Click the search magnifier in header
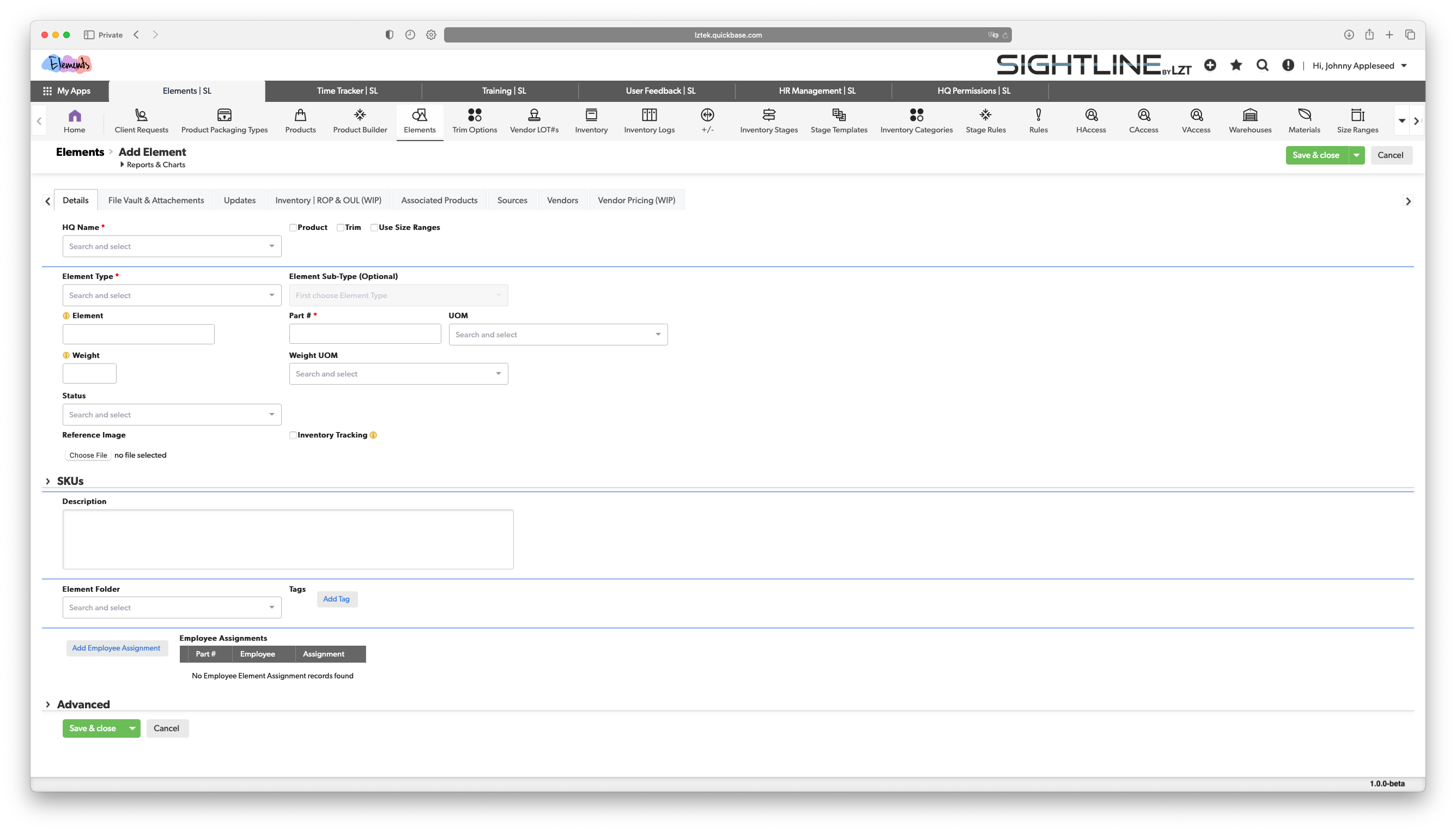The image size is (1456, 832). point(1263,65)
